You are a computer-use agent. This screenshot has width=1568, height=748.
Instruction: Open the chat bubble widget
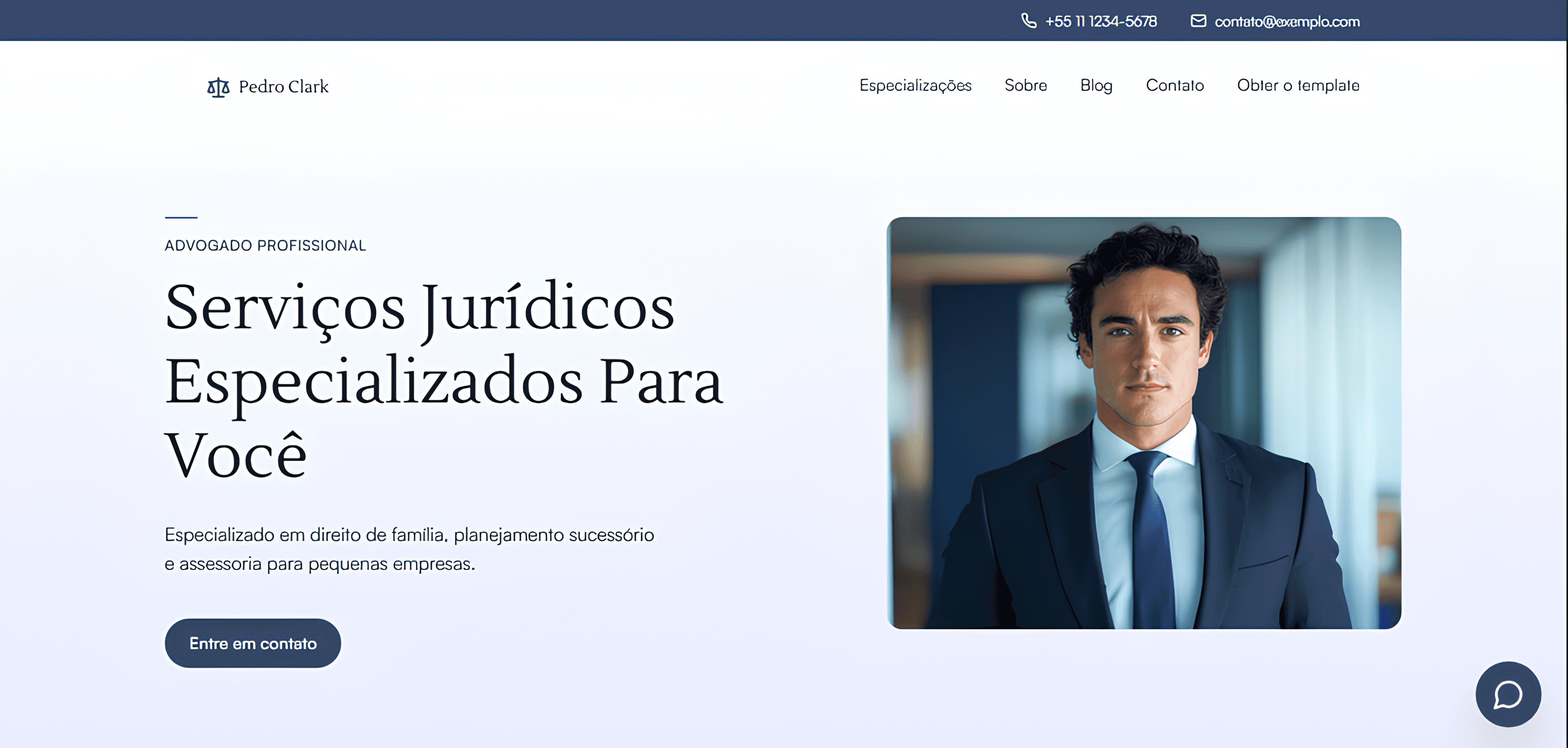coord(1508,694)
